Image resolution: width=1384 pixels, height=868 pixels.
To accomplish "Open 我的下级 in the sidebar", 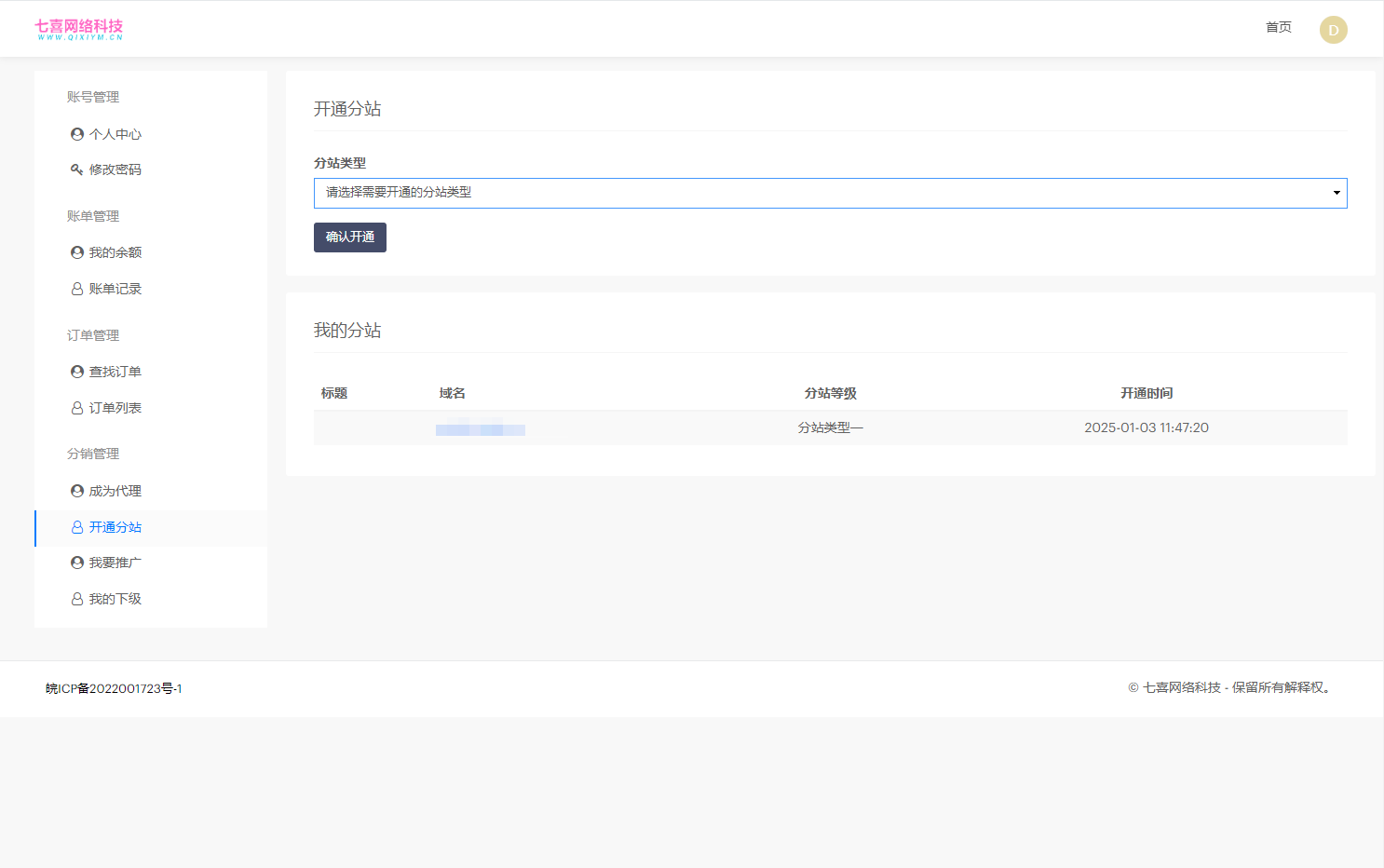I will [115, 599].
